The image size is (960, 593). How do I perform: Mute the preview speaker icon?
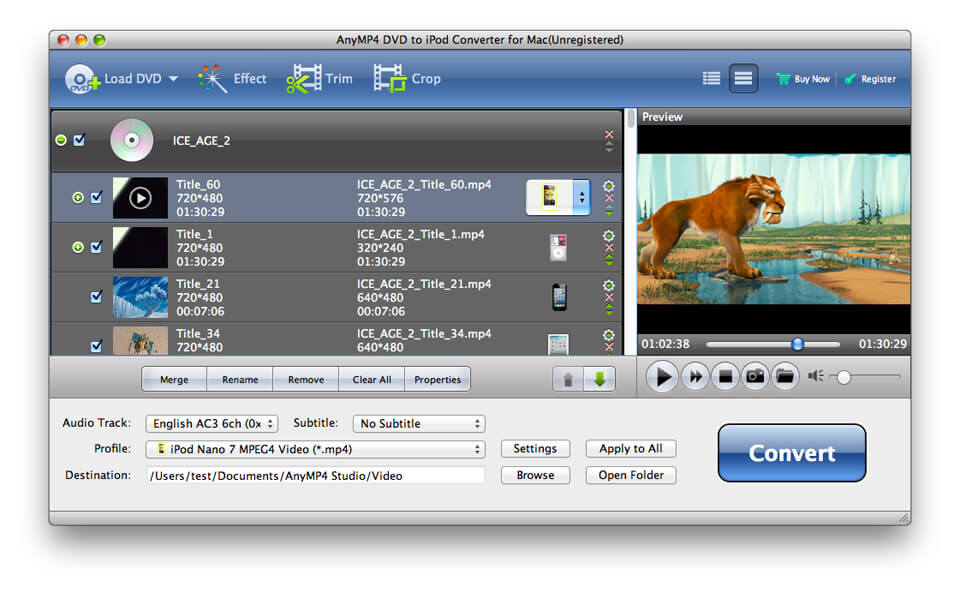[x=816, y=376]
